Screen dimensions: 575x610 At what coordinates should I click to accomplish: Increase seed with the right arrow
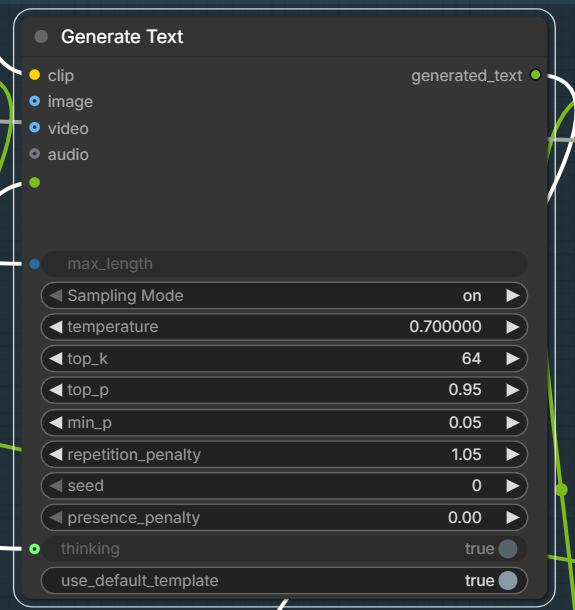[513, 486]
